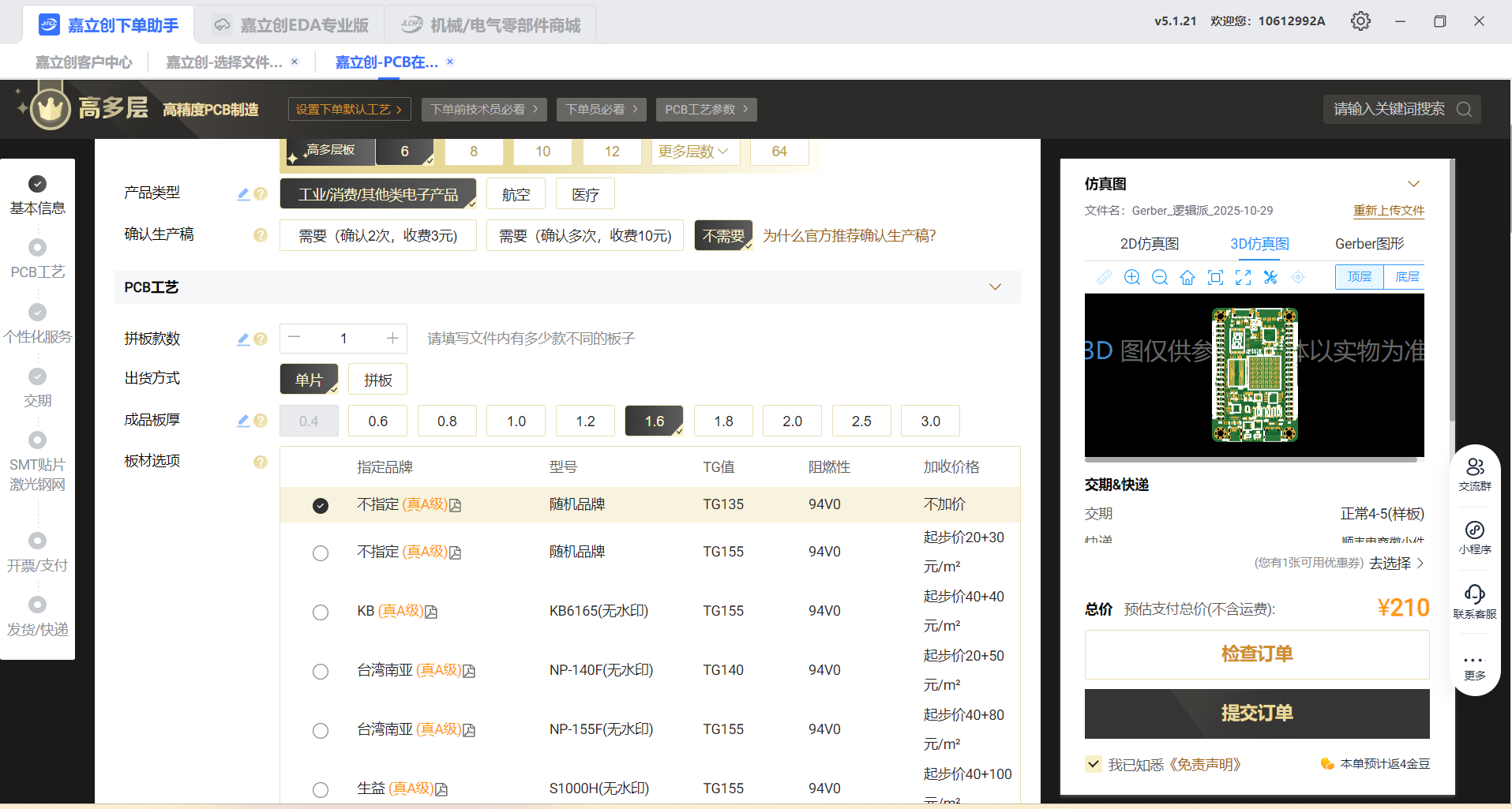Open datasheet icon for 生益 真A级 row
This screenshot has height=809, width=1512.
[441, 789]
